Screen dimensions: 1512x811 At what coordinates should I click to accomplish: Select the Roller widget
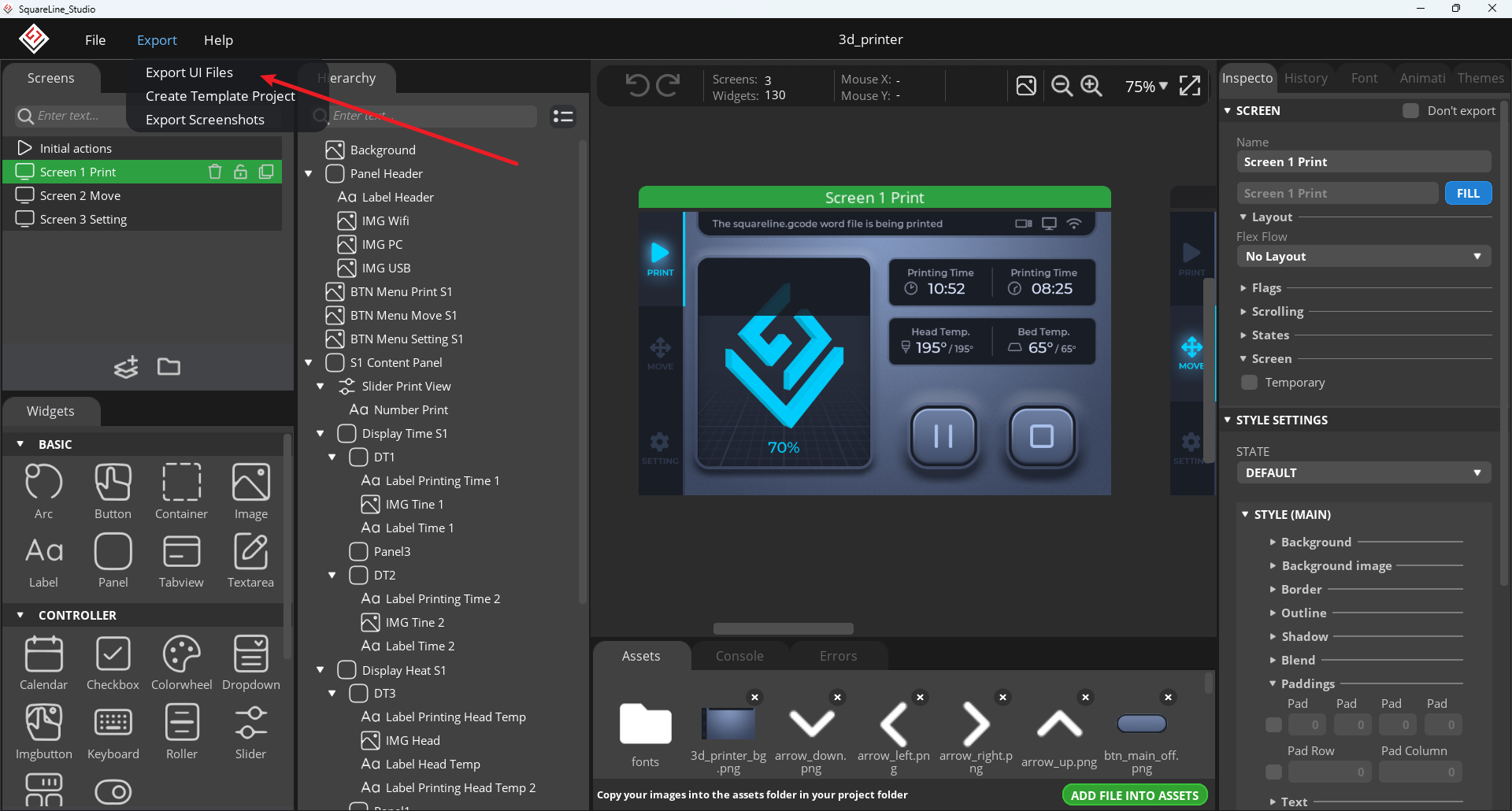[x=182, y=732]
